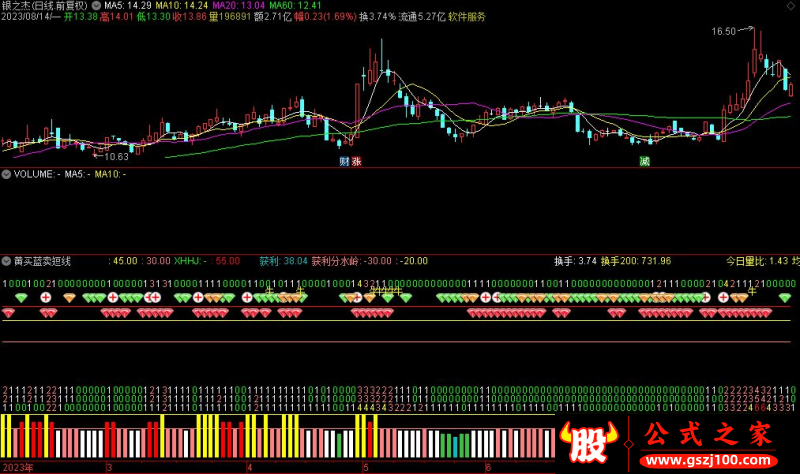Click the 今日量比: 1.43 value
Viewport: 800px width, 474px height.
pos(757,261)
